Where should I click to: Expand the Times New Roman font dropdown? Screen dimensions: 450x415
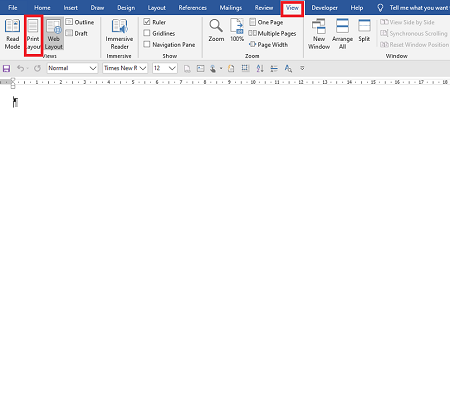click(143, 68)
